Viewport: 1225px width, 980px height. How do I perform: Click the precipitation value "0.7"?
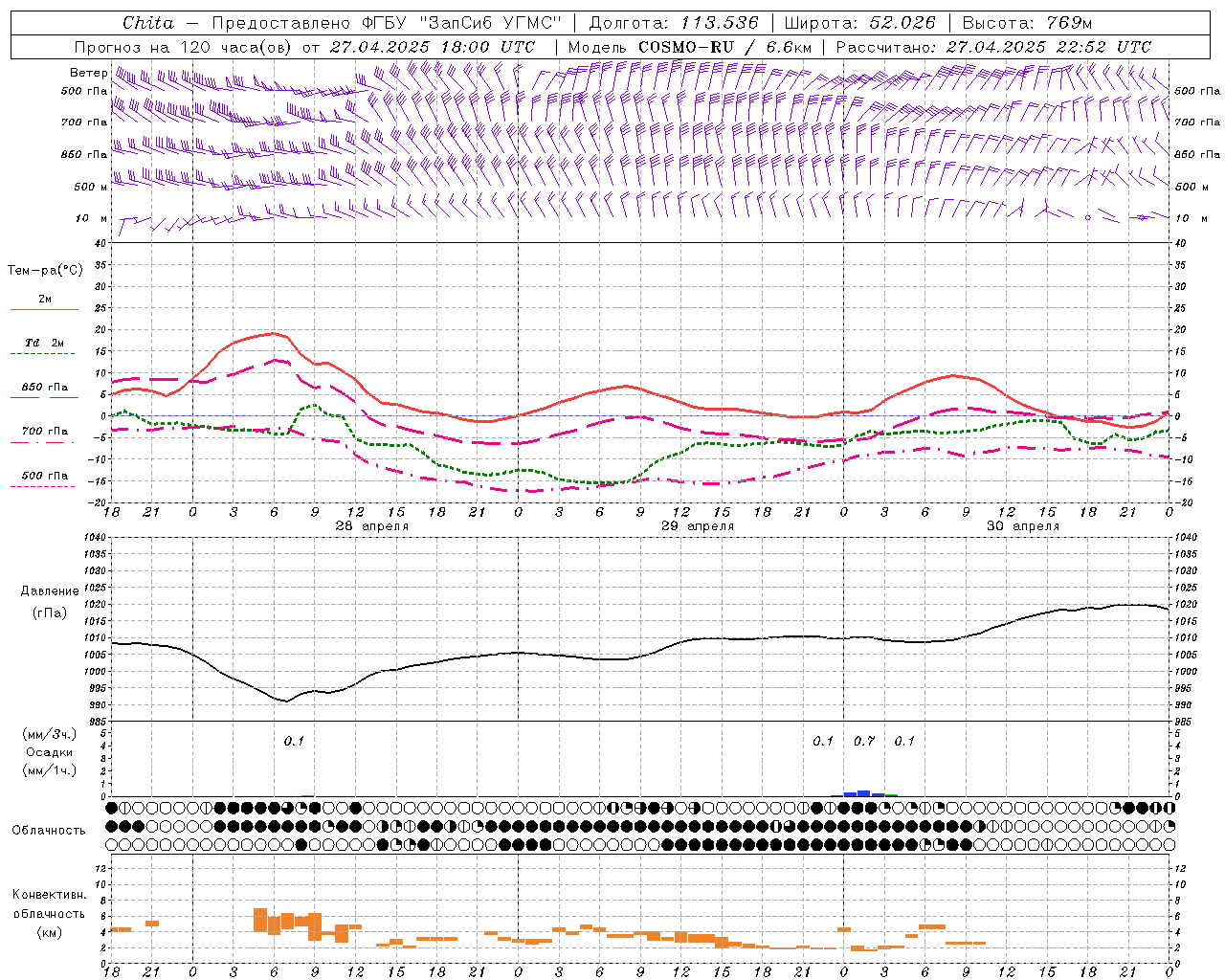864,742
